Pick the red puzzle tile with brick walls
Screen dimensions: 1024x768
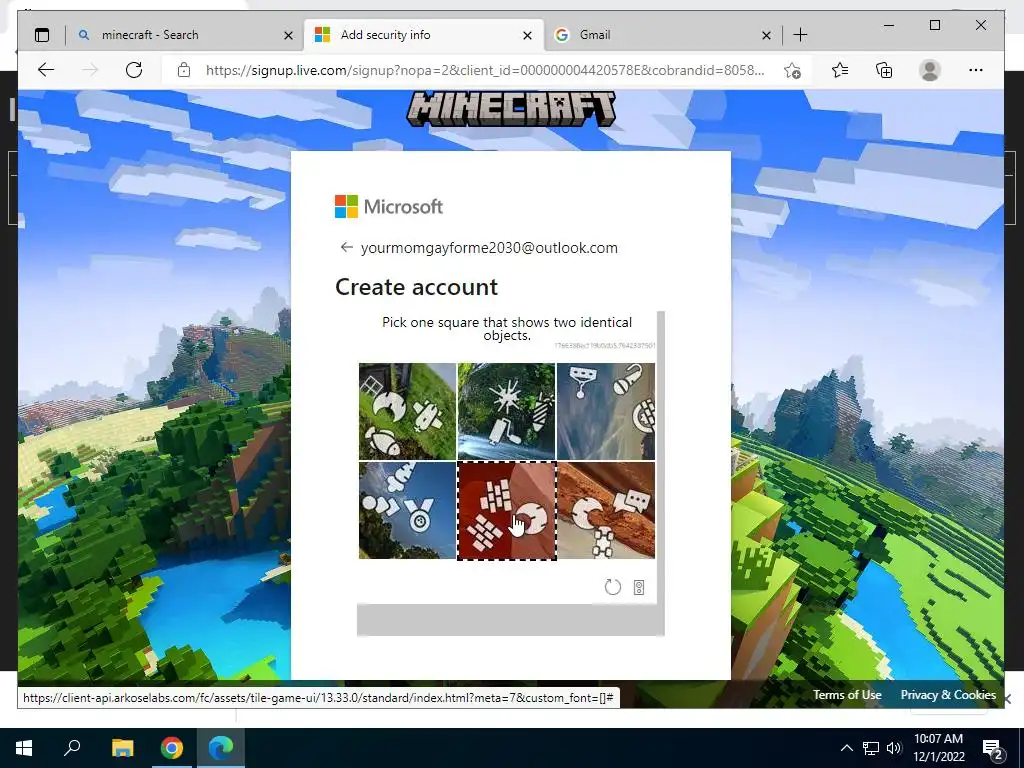pyautogui.click(x=506, y=510)
